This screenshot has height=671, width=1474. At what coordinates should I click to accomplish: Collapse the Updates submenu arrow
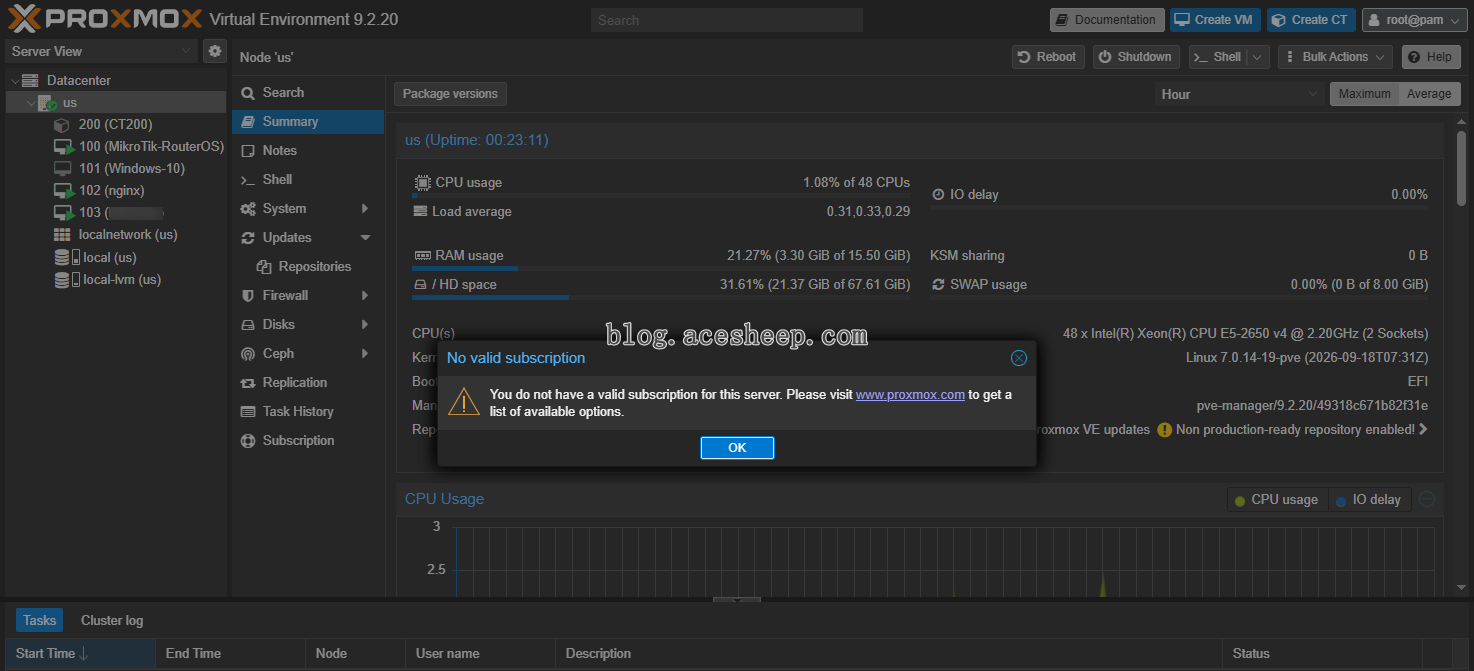click(365, 238)
